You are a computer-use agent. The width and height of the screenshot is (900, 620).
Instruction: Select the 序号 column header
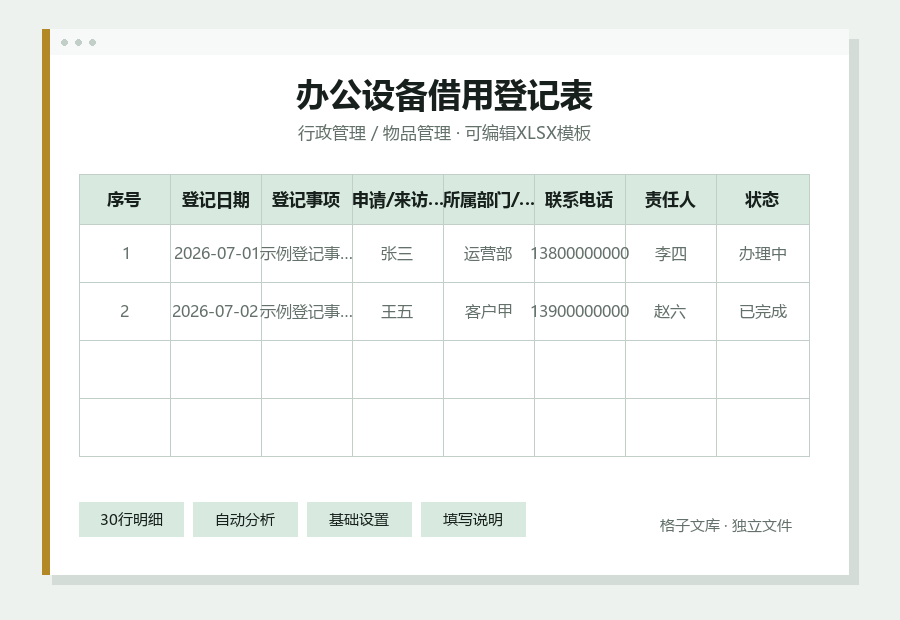pos(125,199)
